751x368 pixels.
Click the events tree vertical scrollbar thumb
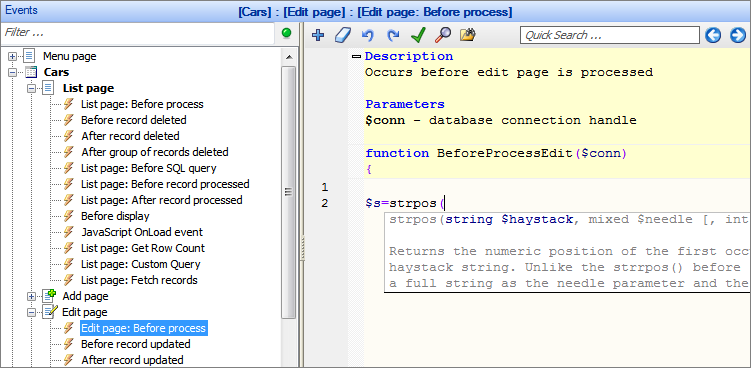[288, 192]
